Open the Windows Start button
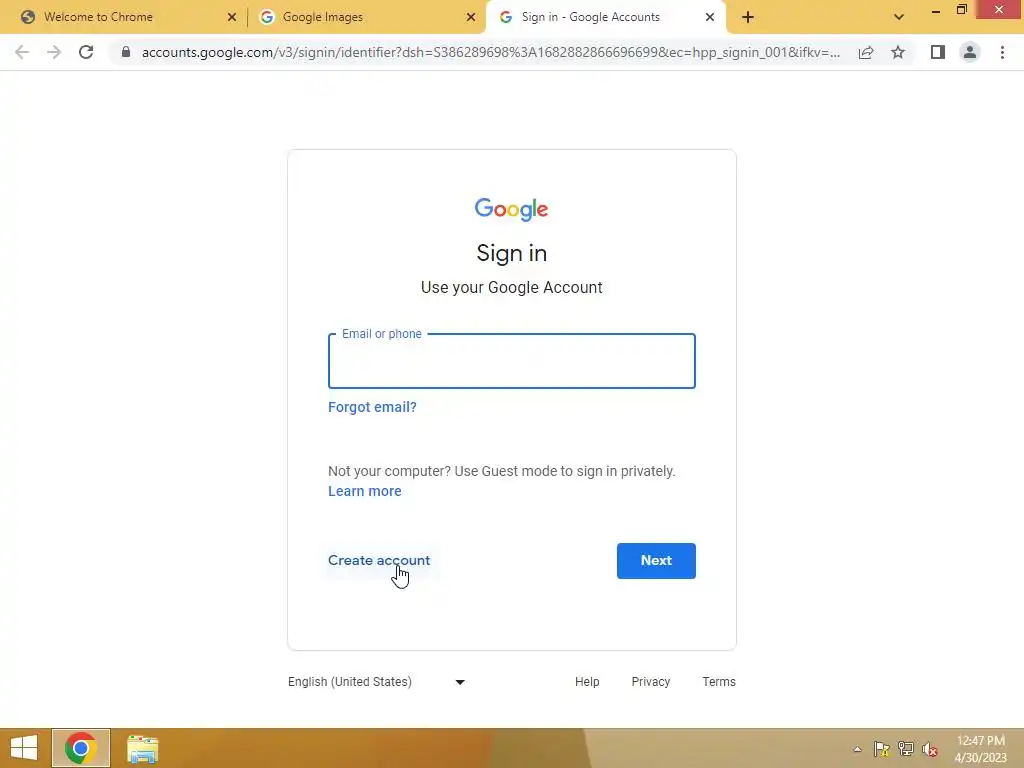Viewport: 1024px width, 768px height. 24,748
